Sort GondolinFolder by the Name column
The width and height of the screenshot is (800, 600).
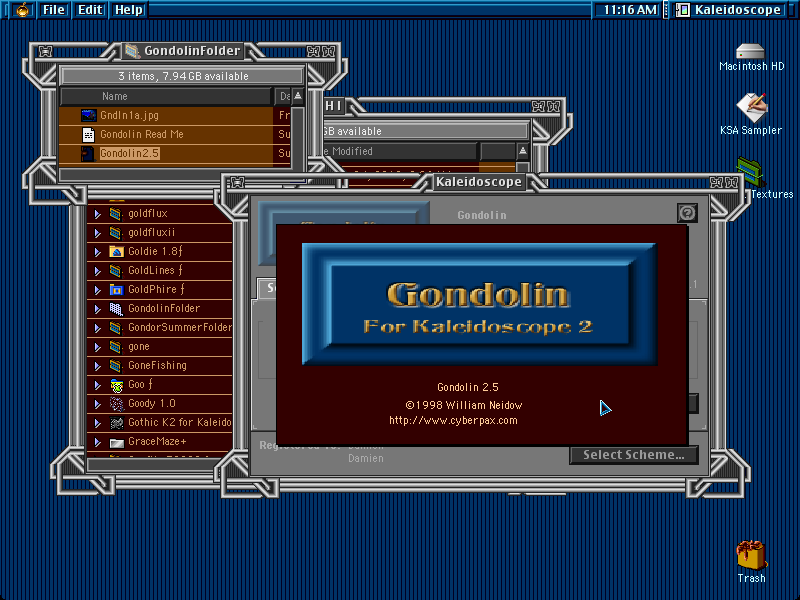coord(166,96)
